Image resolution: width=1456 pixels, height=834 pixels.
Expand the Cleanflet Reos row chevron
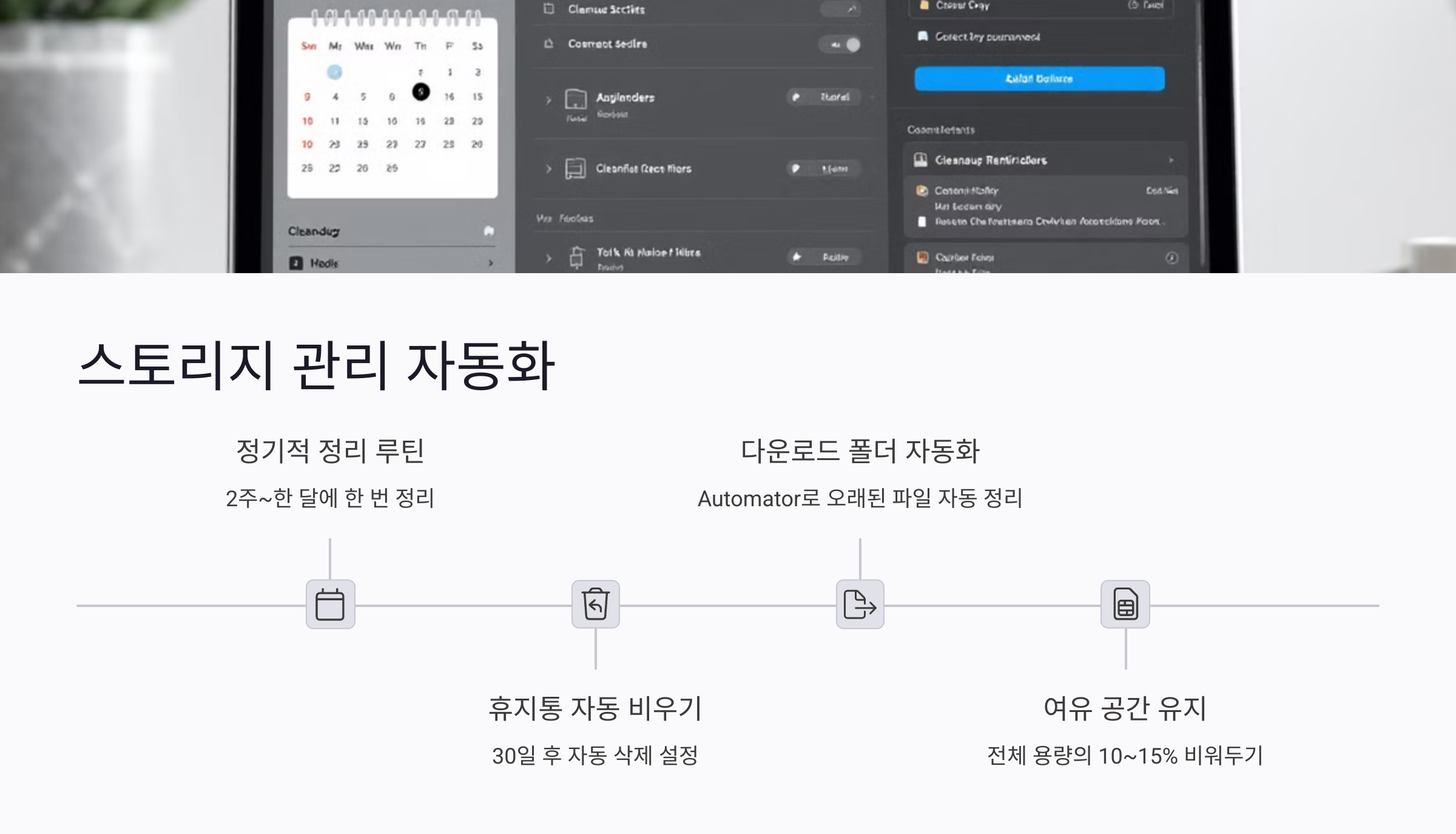[548, 169]
